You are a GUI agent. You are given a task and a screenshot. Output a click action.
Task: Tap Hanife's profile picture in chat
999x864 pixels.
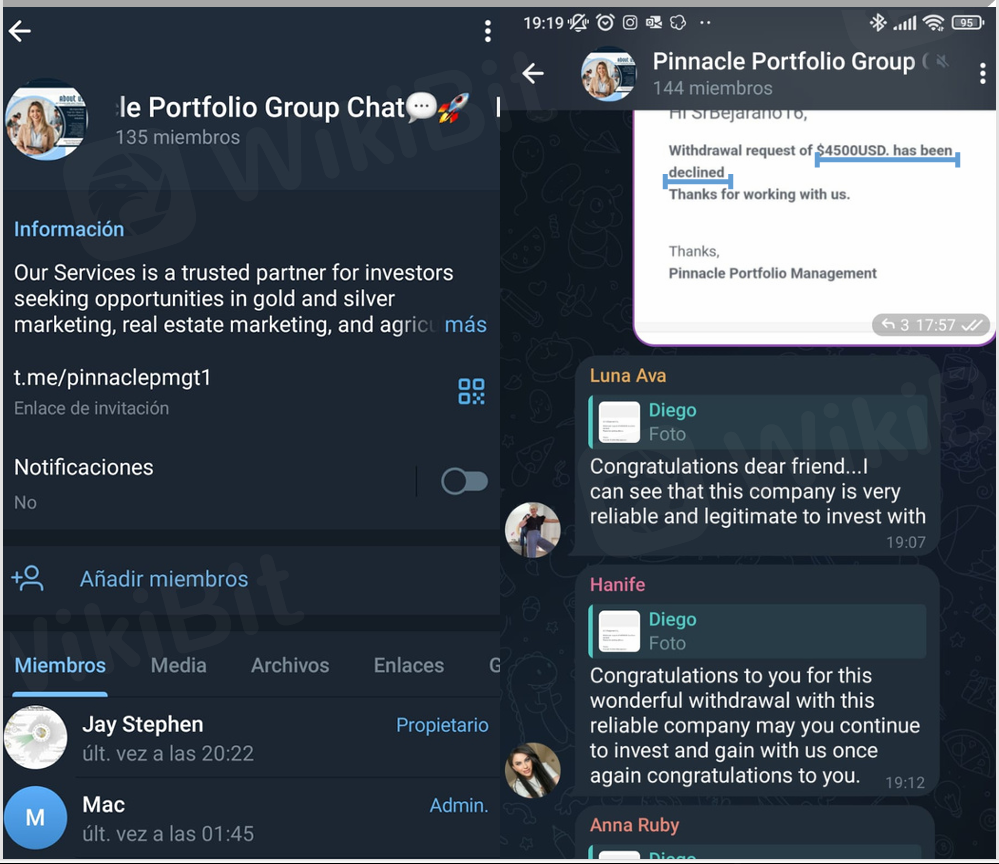[x=533, y=770]
